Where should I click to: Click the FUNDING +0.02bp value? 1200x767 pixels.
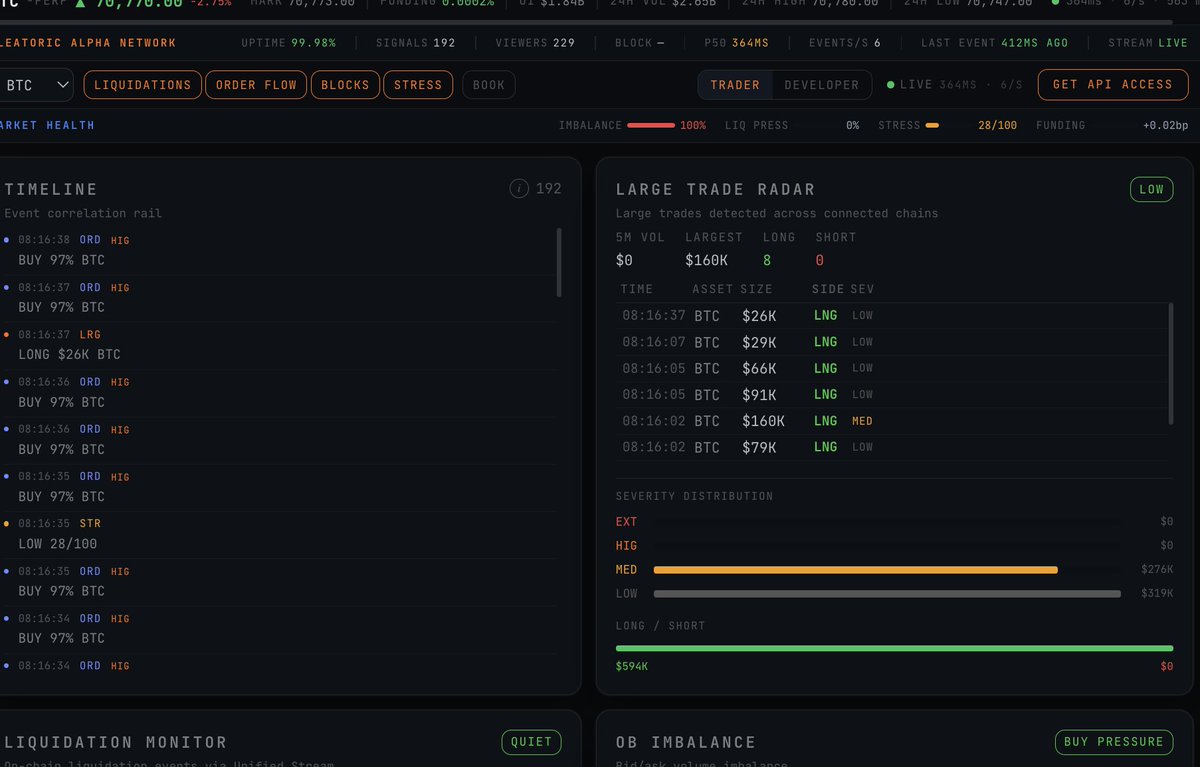point(1166,125)
